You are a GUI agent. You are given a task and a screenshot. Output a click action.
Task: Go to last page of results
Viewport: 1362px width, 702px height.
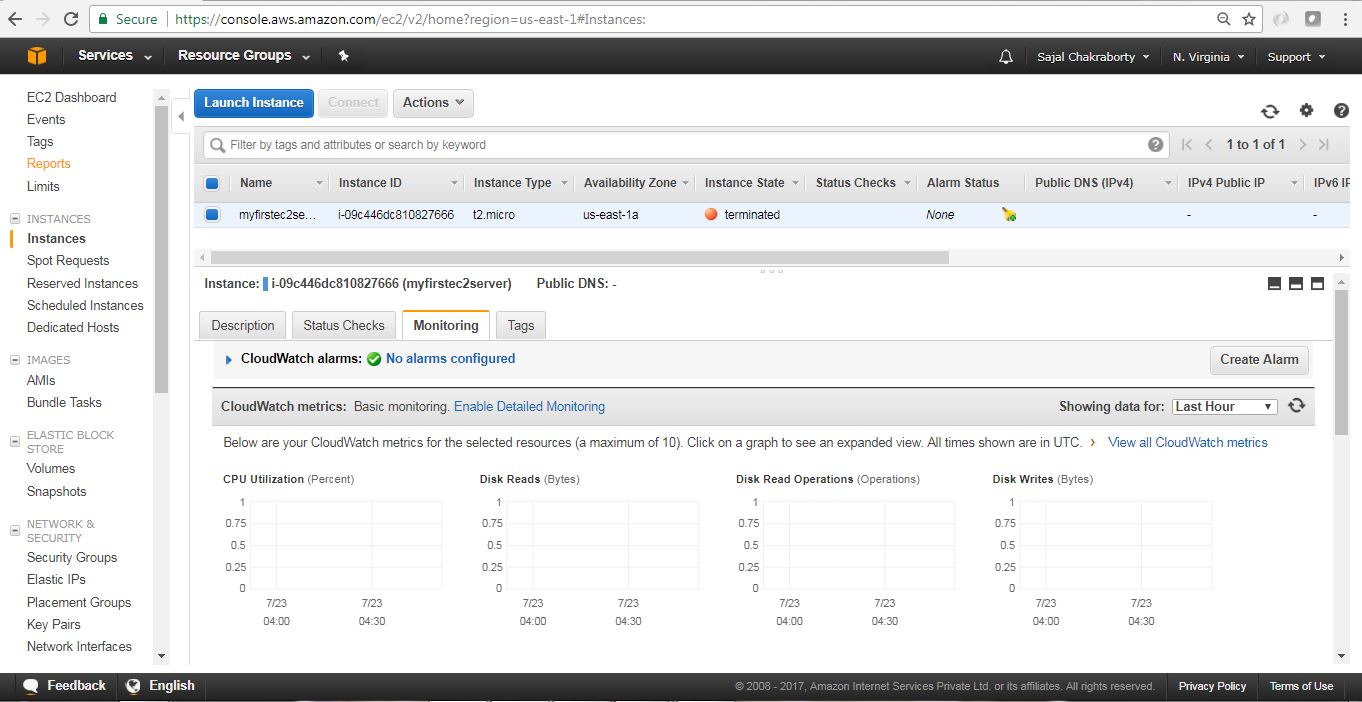click(x=1324, y=145)
